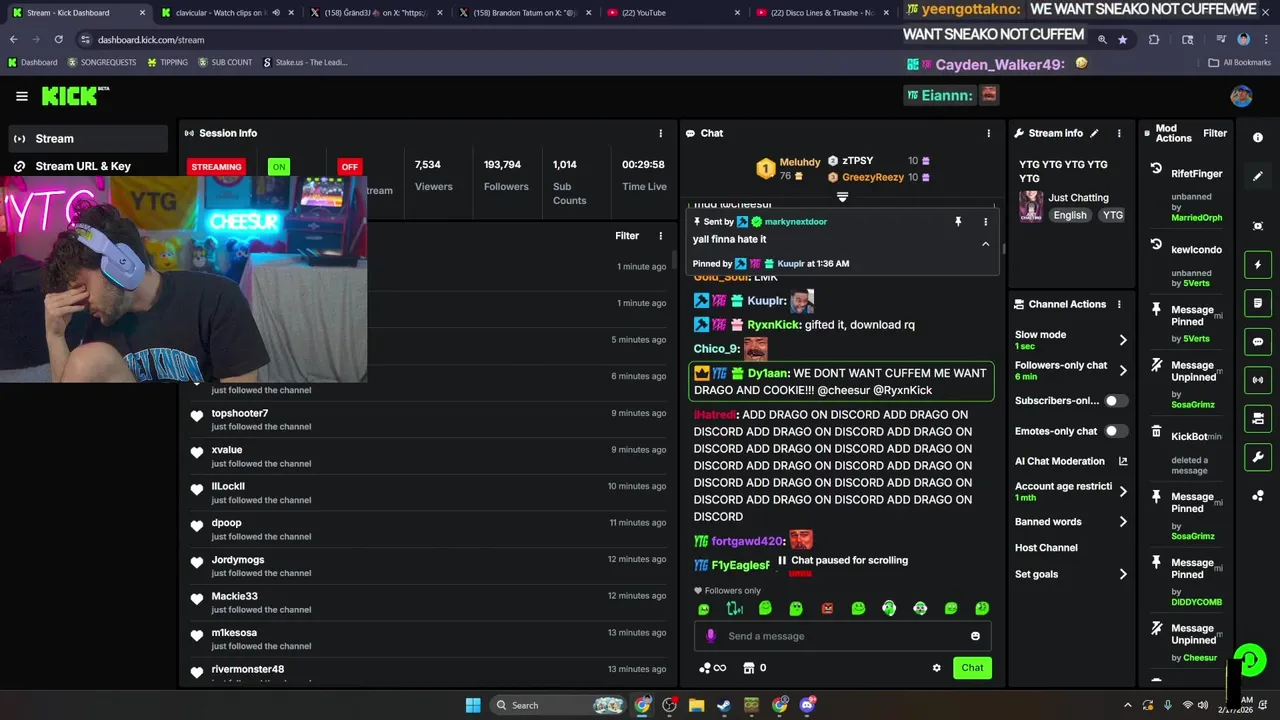The height and width of the screenshot is (720, 1280).
Task: Select Stream in the left sidebar
Action: click(88, 138)
